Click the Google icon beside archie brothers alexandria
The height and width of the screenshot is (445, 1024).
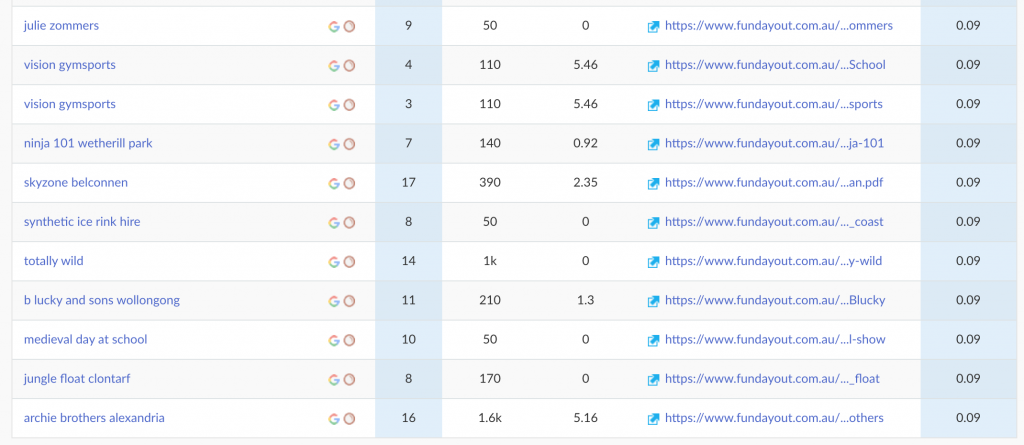[x=334, y=419]
